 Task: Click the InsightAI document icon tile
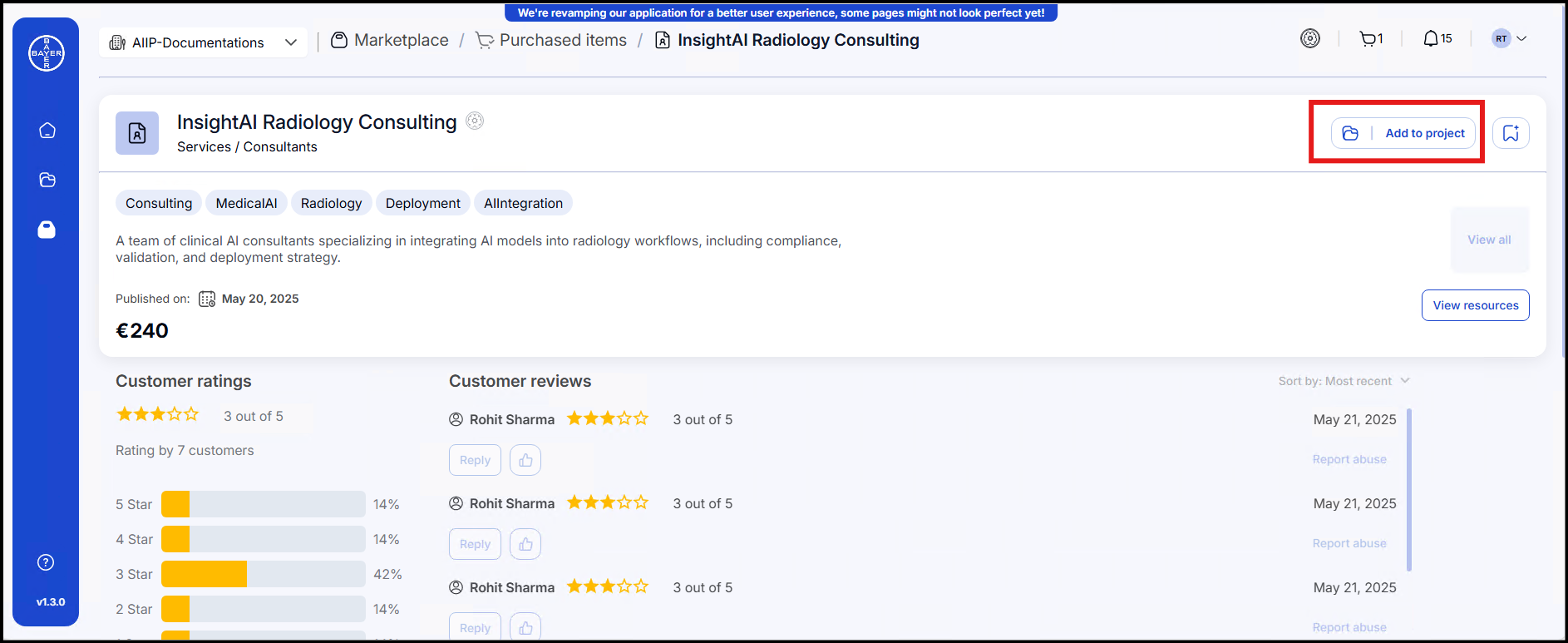click(x=137, y=133)
